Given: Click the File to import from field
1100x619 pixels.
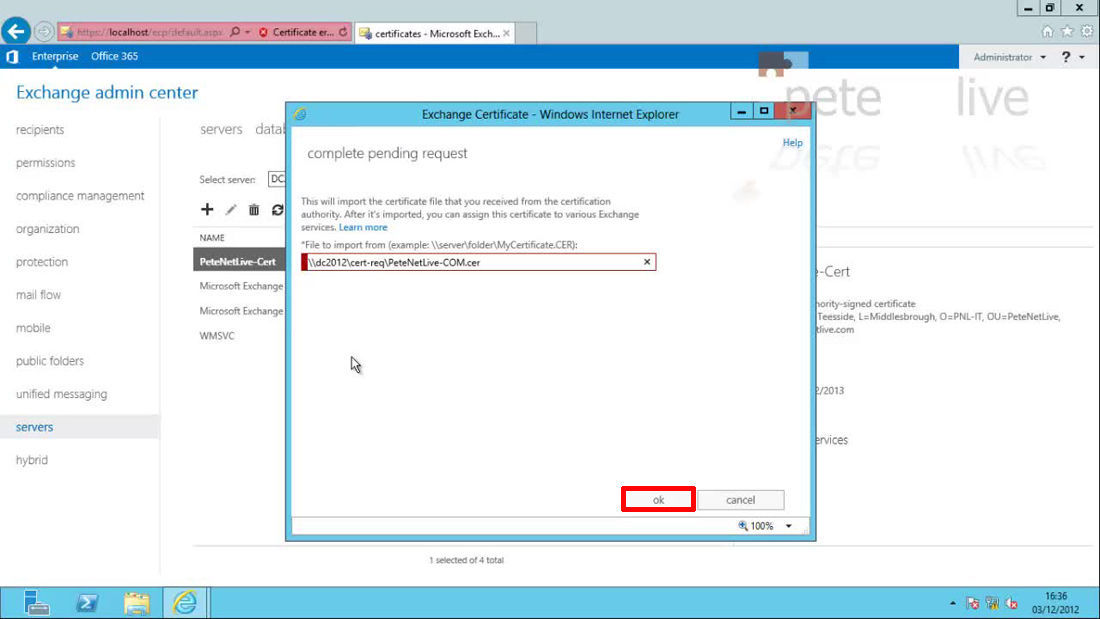Looking at the screenshot, I should 478,262.
